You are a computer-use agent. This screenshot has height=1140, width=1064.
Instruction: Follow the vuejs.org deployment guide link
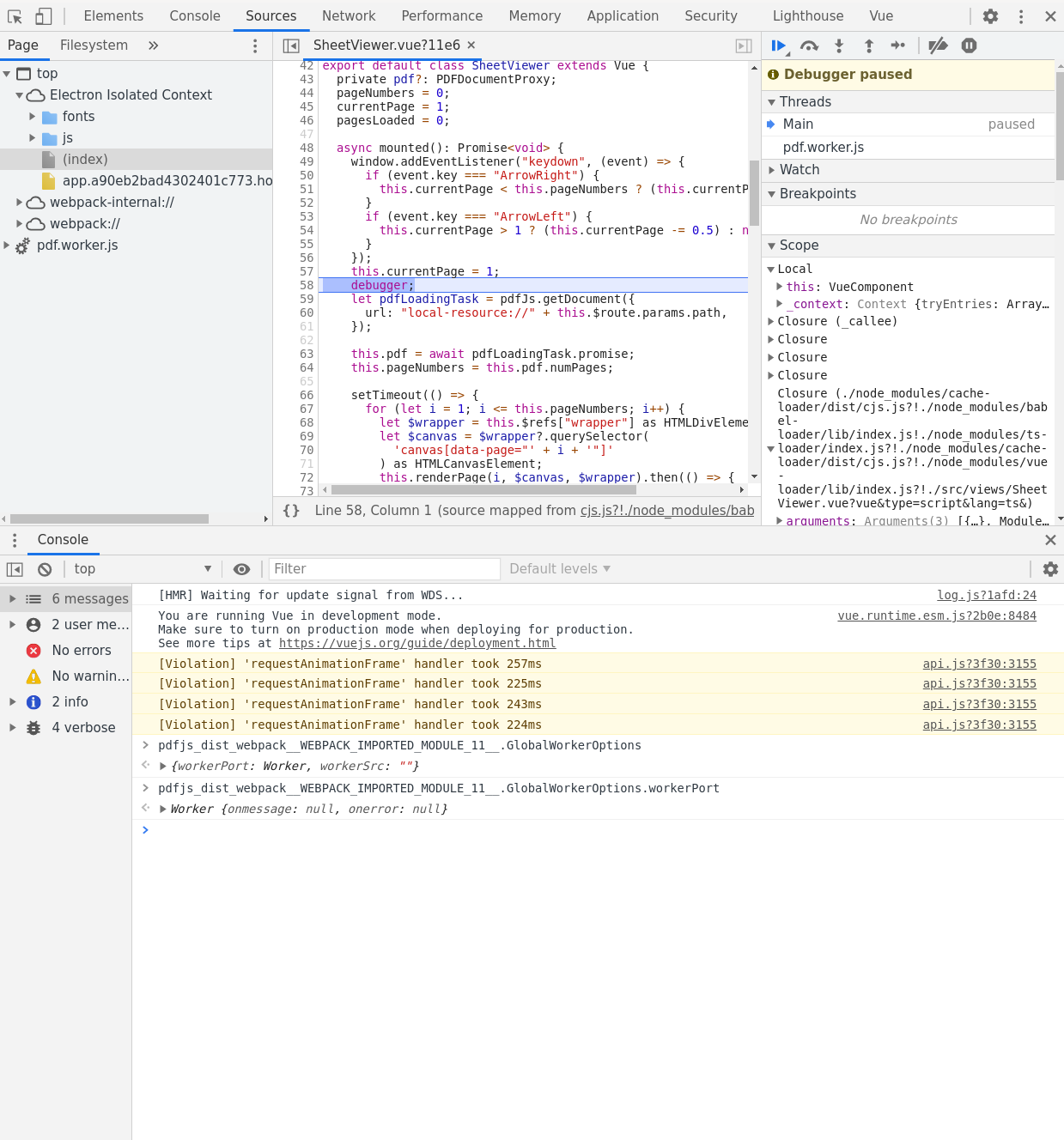pos(417,643)
